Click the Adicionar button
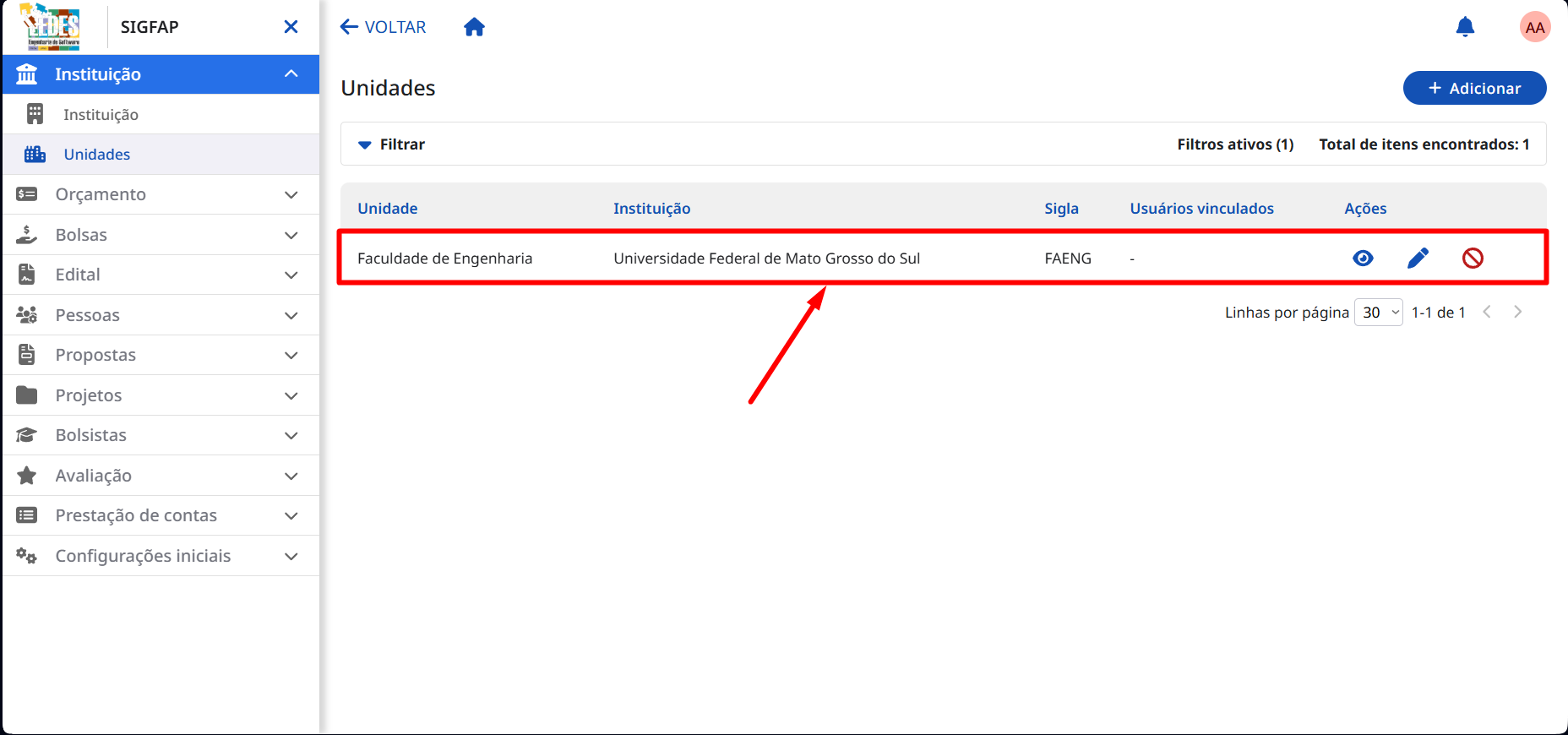 pyautogui.click(x=1474, y=88)
